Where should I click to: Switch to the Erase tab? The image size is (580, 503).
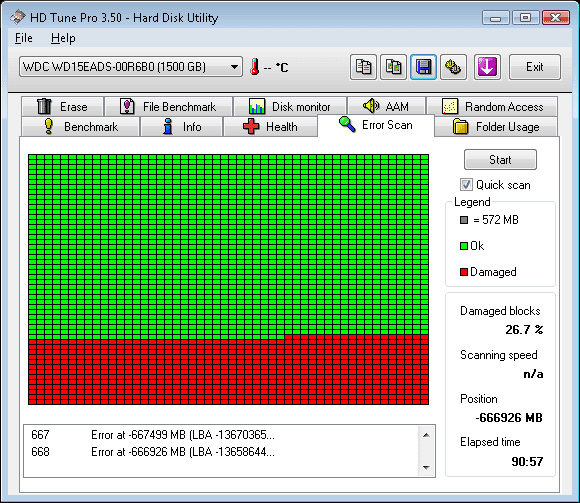[x=63, y=107]
